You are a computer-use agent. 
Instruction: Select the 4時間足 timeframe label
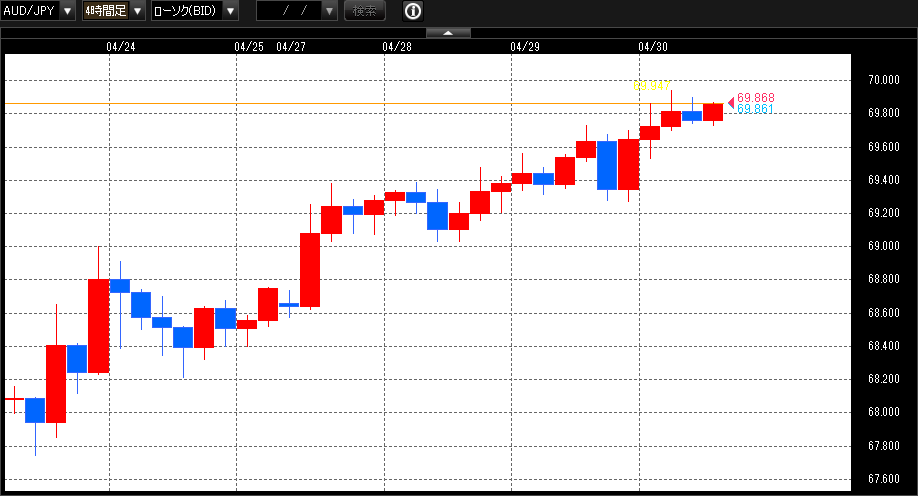(x=106, y=11)
